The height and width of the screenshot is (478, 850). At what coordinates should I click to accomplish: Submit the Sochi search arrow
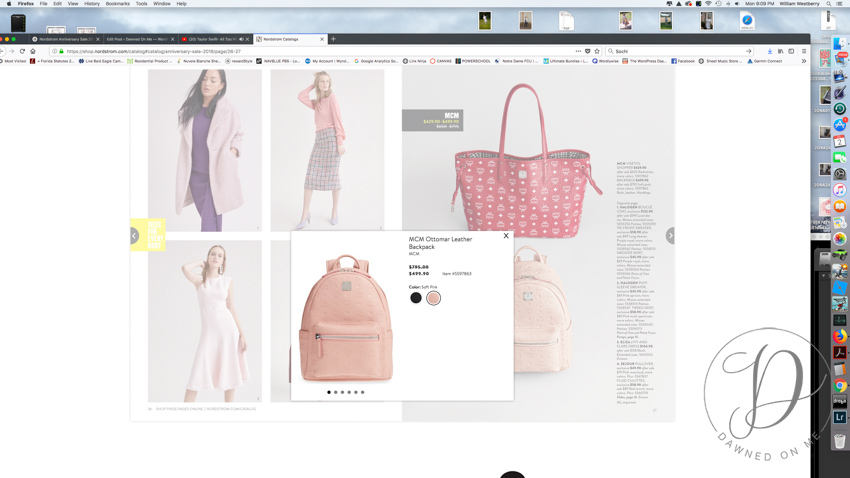click(749, 51)
